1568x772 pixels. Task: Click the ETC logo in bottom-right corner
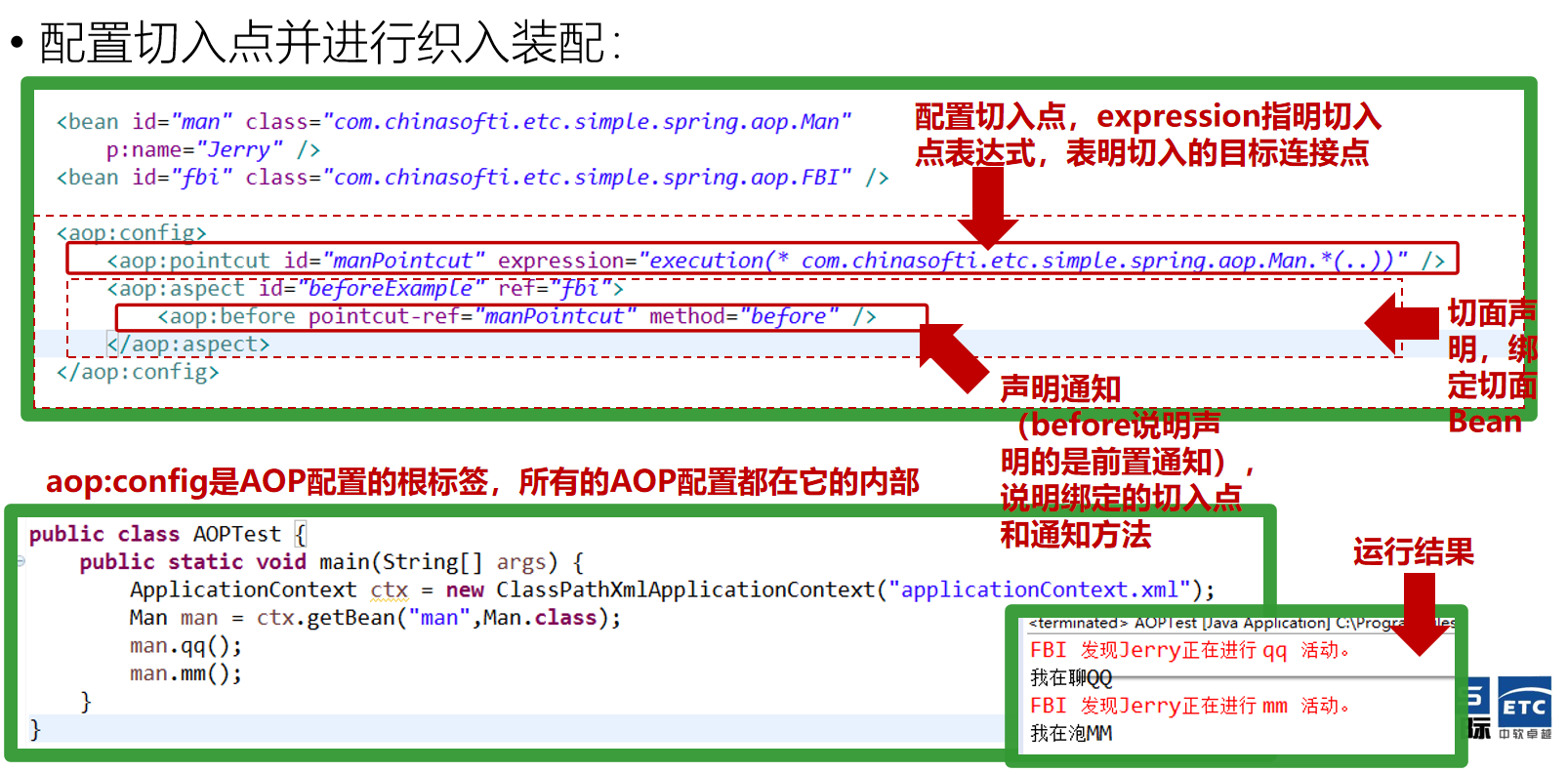pyautogui.click(x=1523, y=708)
